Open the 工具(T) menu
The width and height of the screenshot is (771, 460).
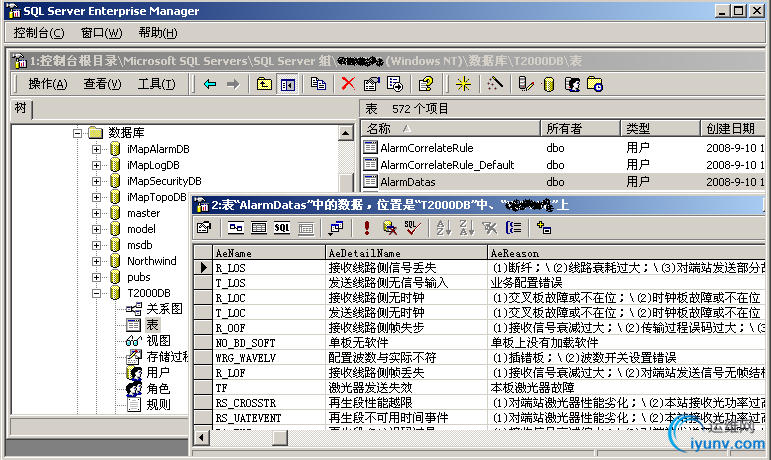156,84
